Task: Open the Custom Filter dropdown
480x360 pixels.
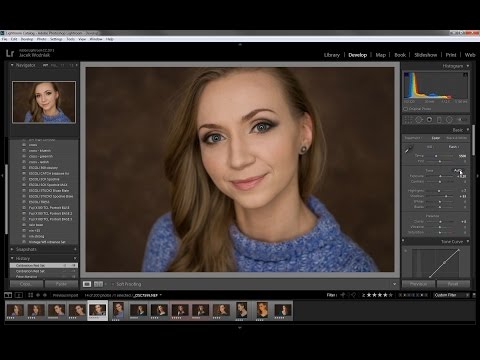Action: pos(452,295)
